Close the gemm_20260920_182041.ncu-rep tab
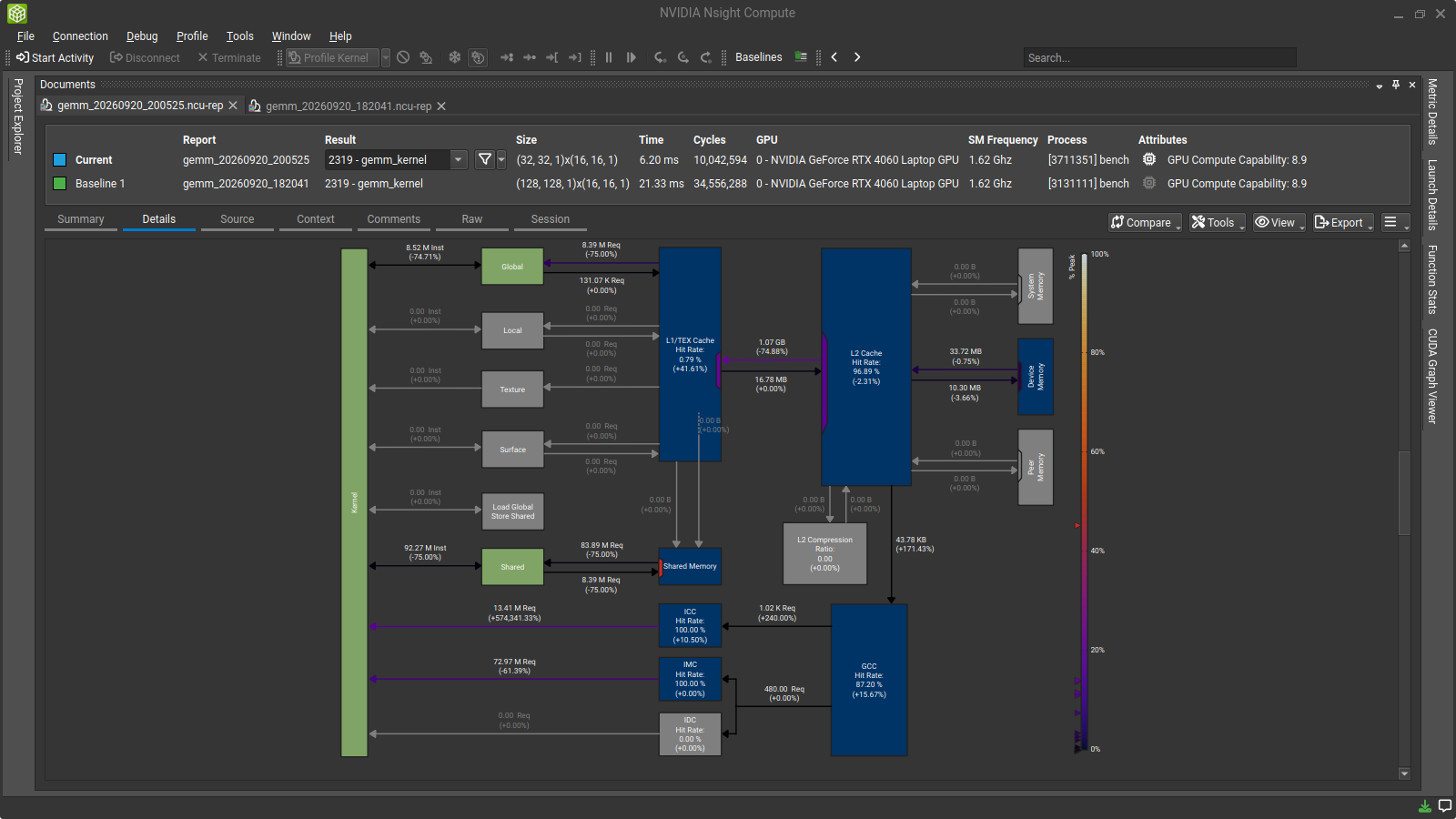This screenshot has height=819, width=1456. [441, 106]
